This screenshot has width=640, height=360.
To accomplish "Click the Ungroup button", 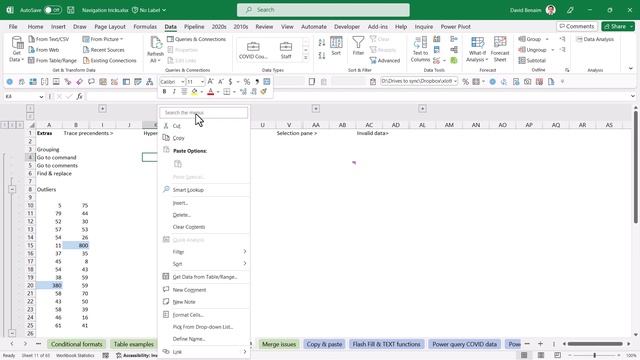I will pos(532,50).
